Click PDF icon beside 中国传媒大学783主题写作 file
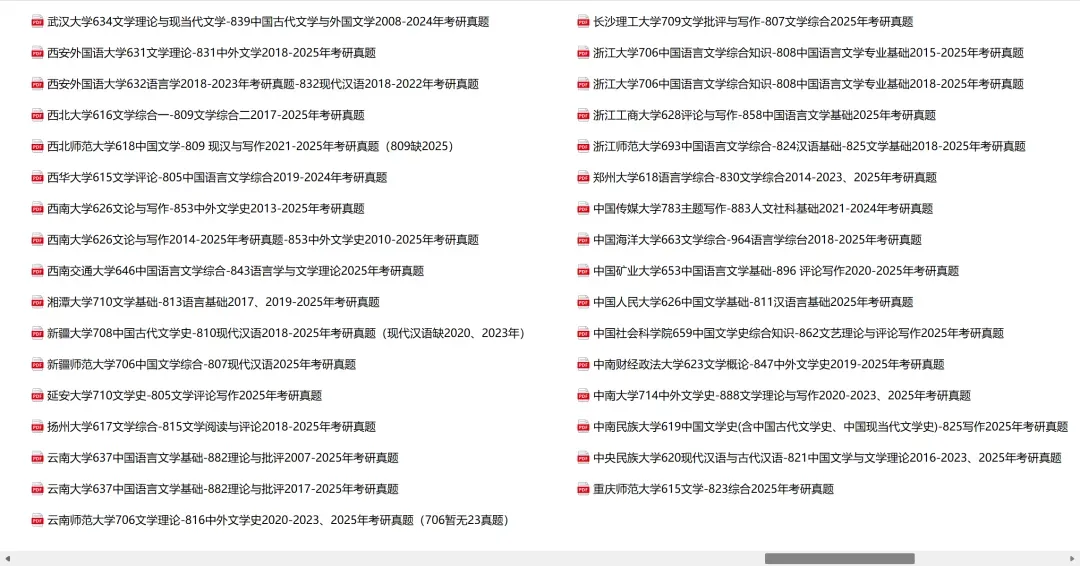 pos(583,209)
